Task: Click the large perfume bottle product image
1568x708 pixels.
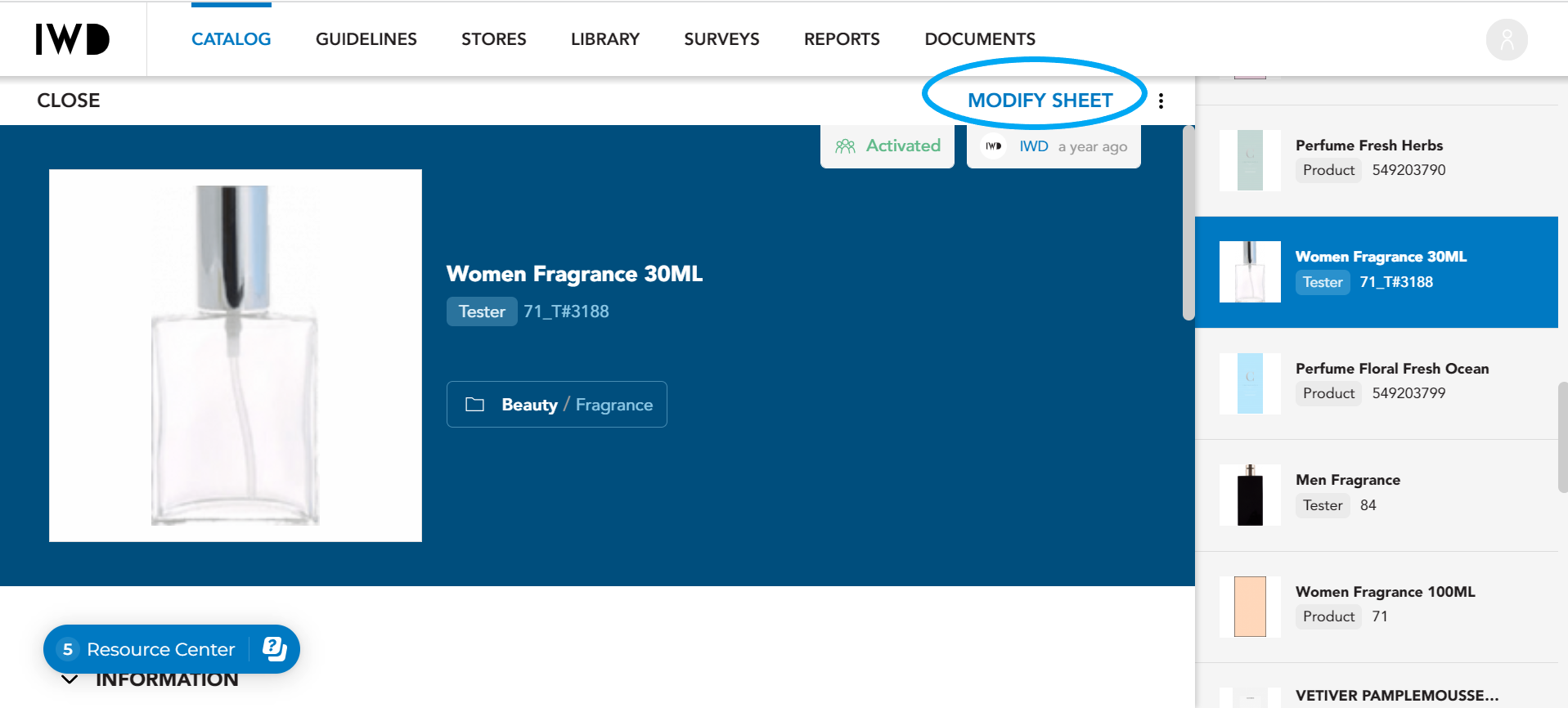Action: tap(236, 356)
